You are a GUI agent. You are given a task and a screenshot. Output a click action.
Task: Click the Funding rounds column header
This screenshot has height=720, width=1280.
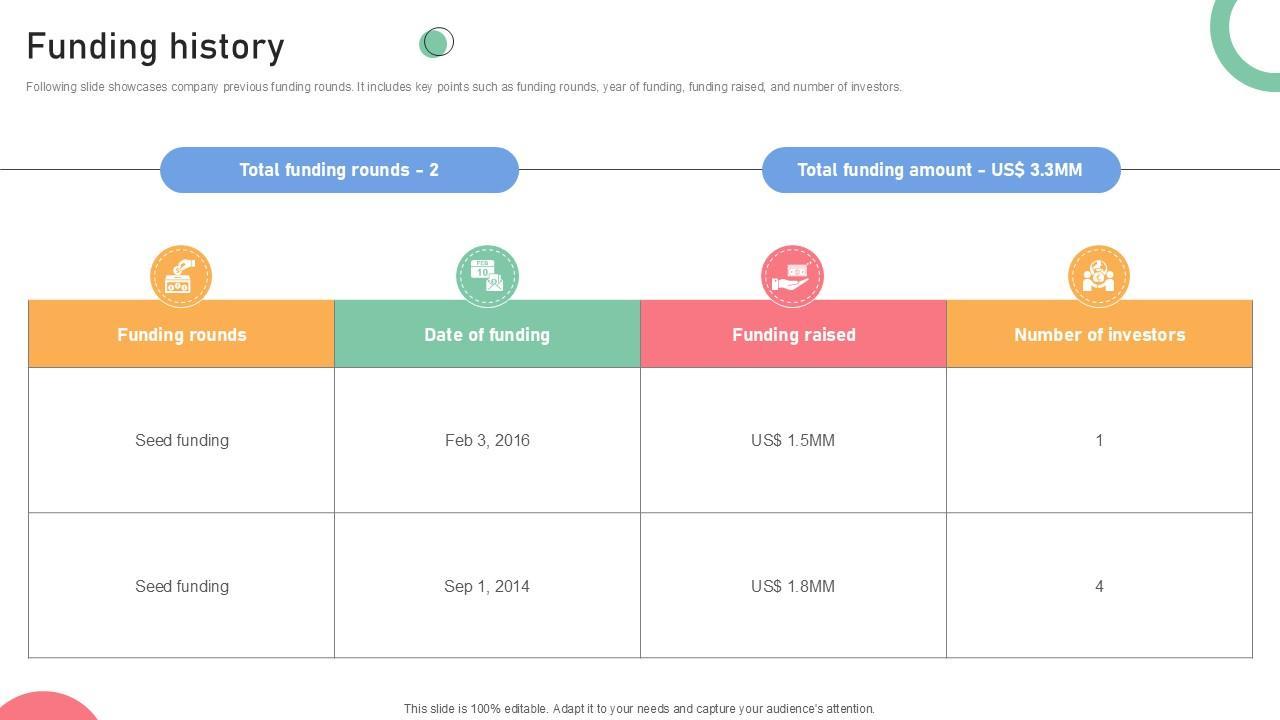tap(181, 334)
